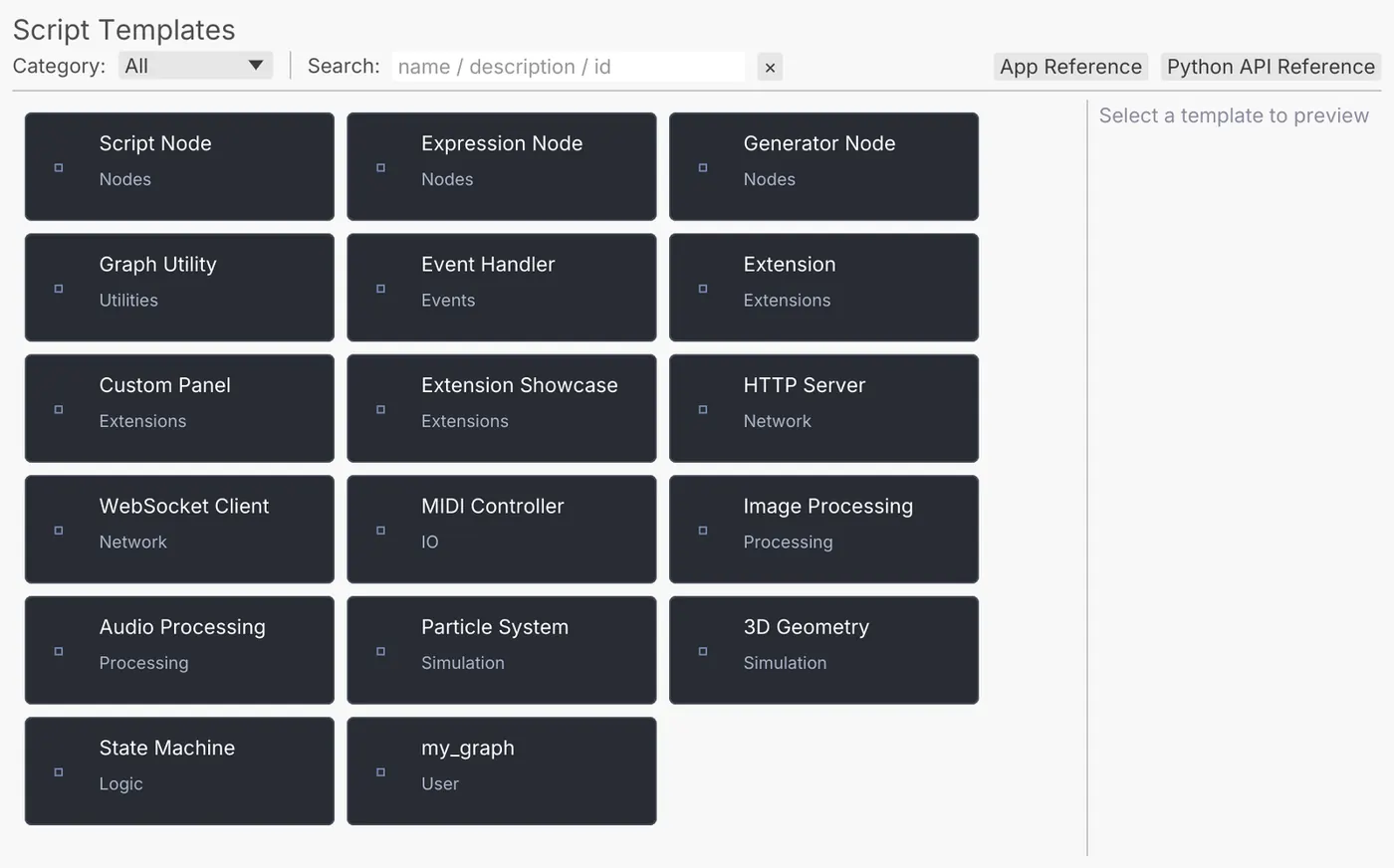Click the Extension template title text

point(790,265)
